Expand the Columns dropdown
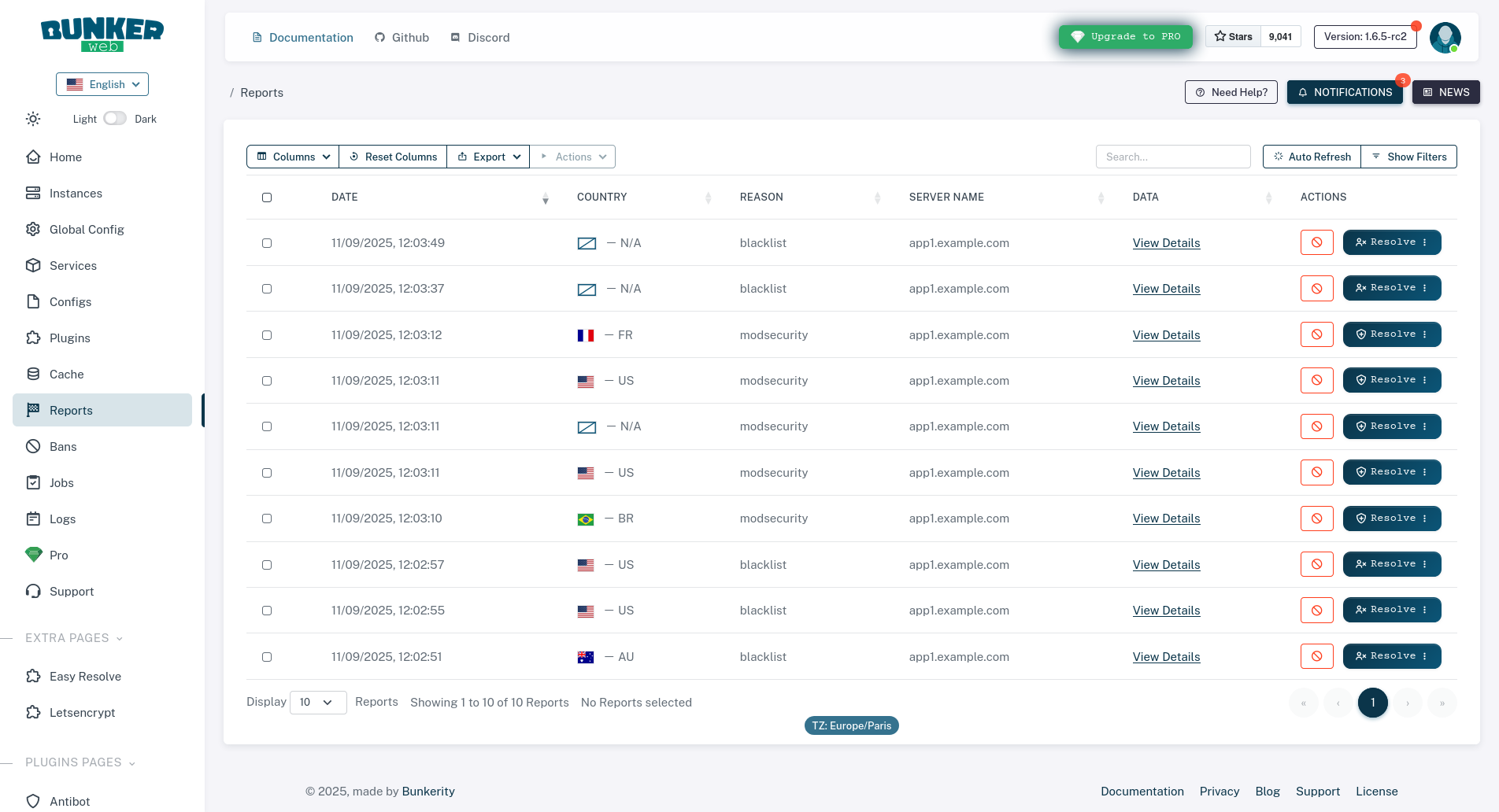The image size is (1499, 812). pyautogui.click(x=293, y=157)
